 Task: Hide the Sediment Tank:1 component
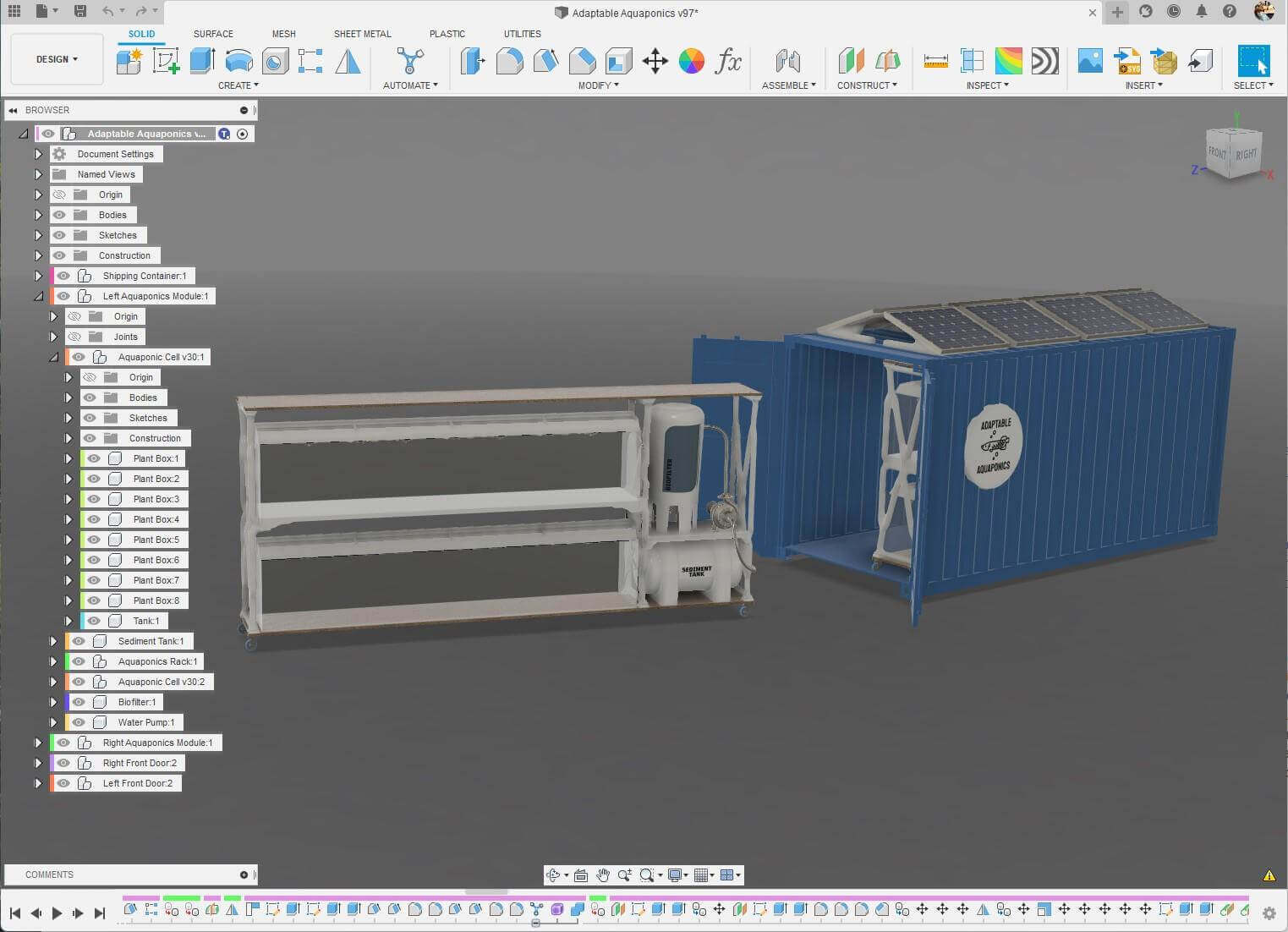77,640
